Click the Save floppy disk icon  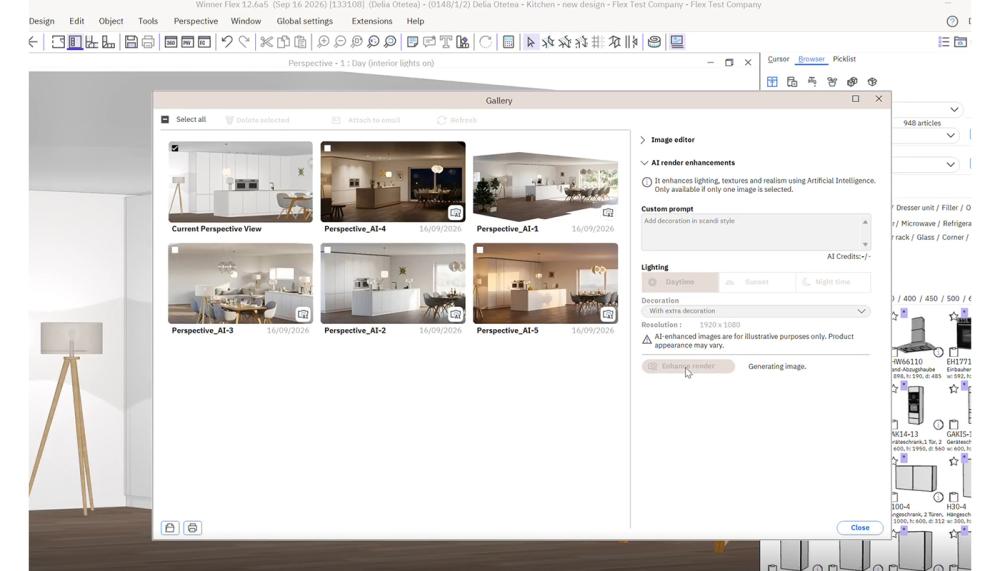tap(131, 42)
